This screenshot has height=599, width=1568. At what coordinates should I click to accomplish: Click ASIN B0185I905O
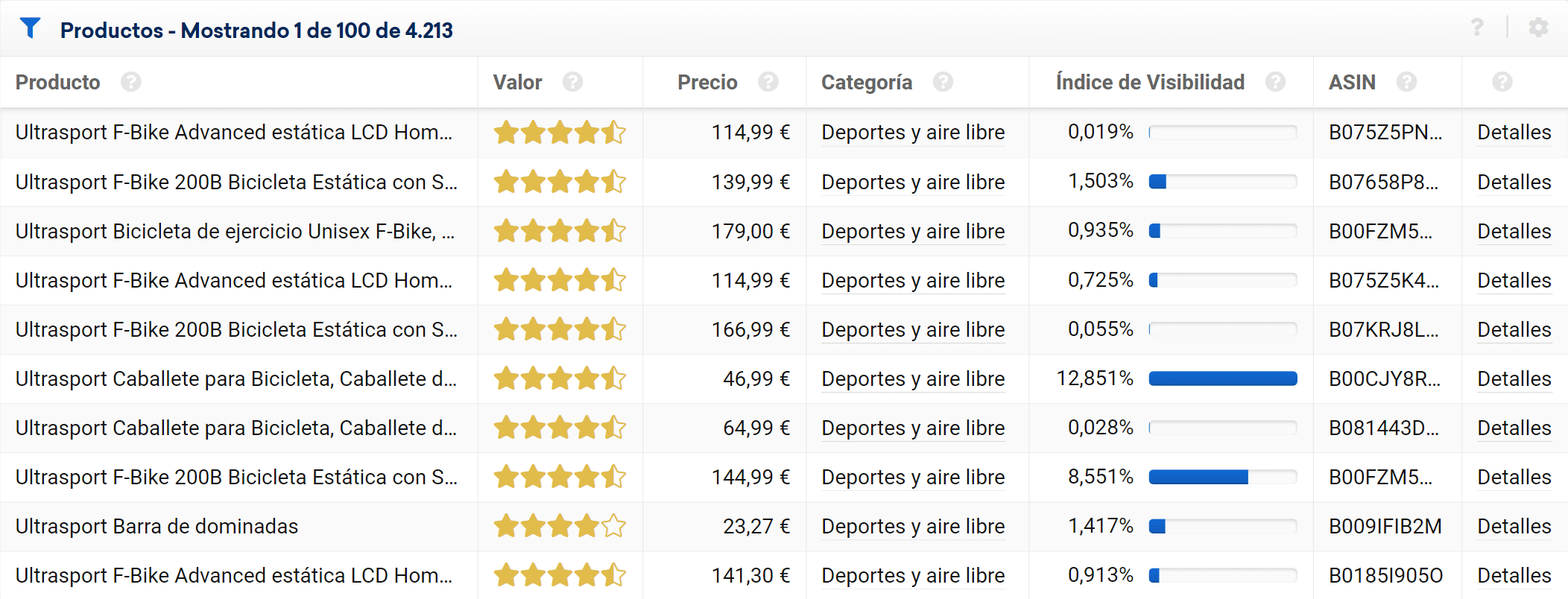1385,576
